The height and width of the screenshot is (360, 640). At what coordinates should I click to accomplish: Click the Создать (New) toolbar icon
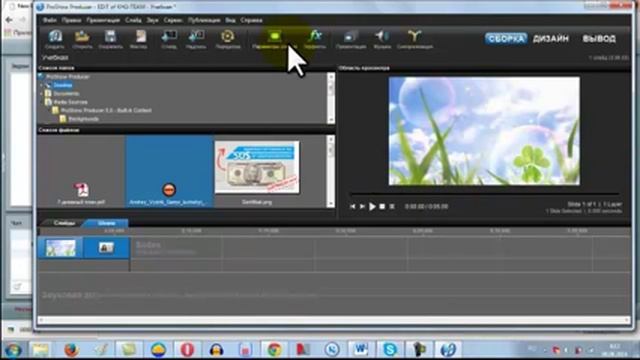click(x=55, y=39)
